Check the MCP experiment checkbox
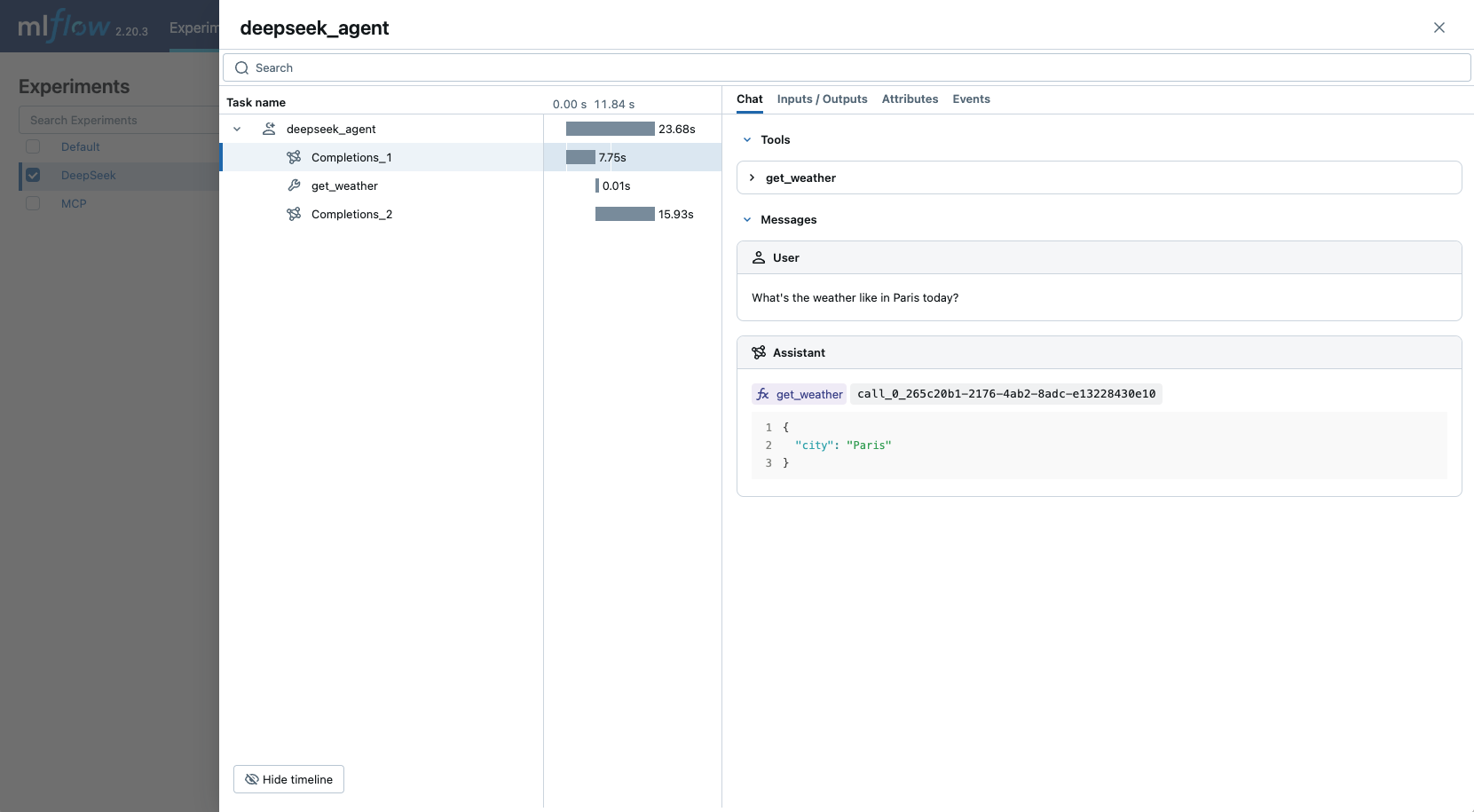 (x=33, y=203)
